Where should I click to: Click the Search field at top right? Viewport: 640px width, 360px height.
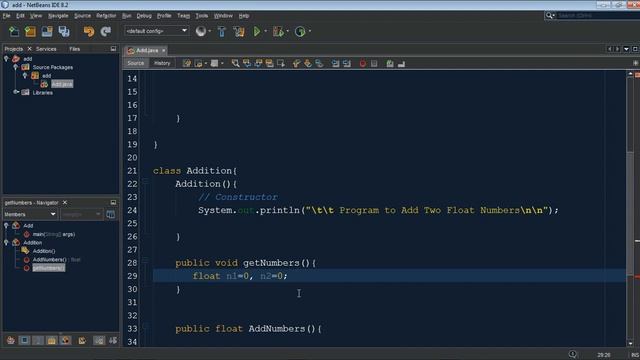point(597,16)
